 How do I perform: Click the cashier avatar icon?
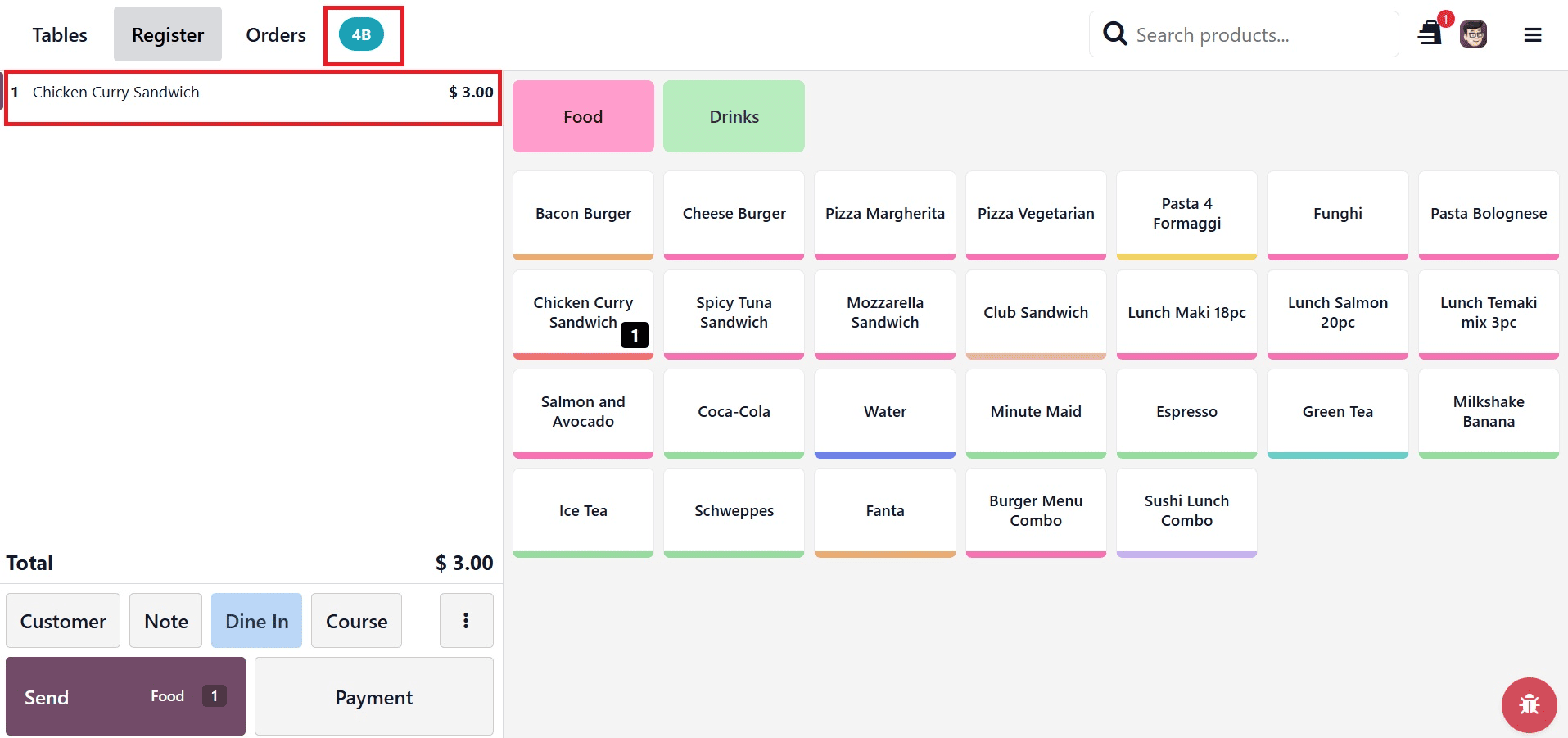click(x=1473, y=33)
